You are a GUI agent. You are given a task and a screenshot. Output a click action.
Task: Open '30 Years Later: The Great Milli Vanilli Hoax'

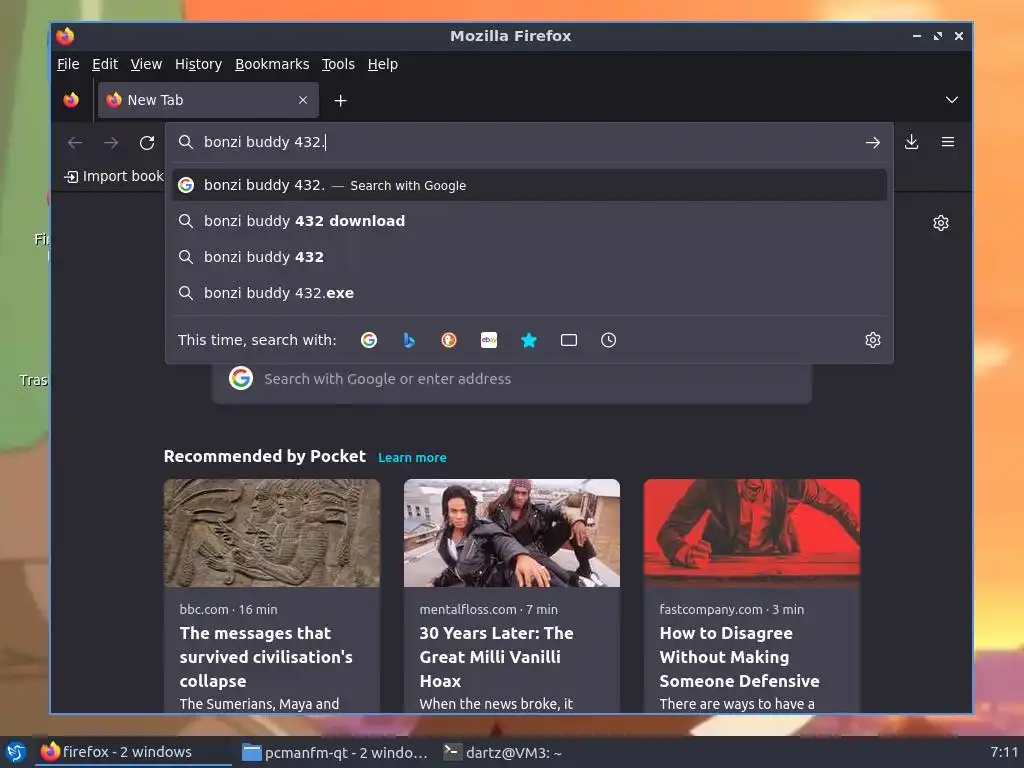pos(496,657)
